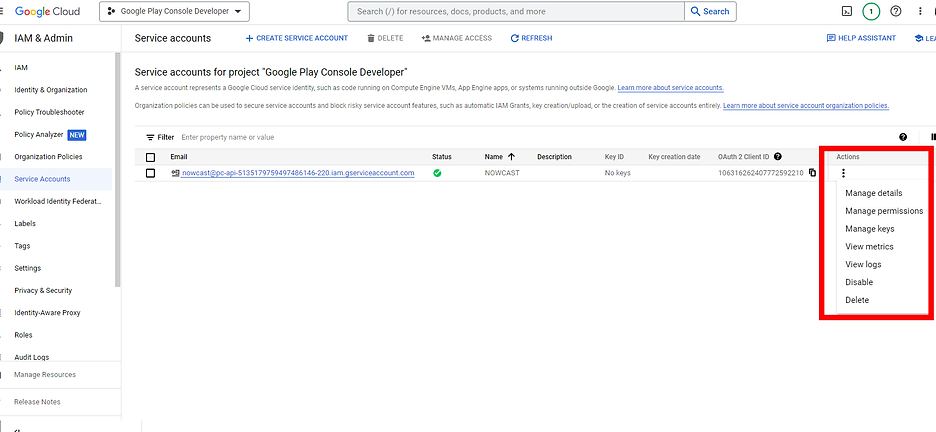The height and width of the screenshot is (432, 936).
Task: Open the NOWCAST row actions three-dot menu
Action: point(843,174)
